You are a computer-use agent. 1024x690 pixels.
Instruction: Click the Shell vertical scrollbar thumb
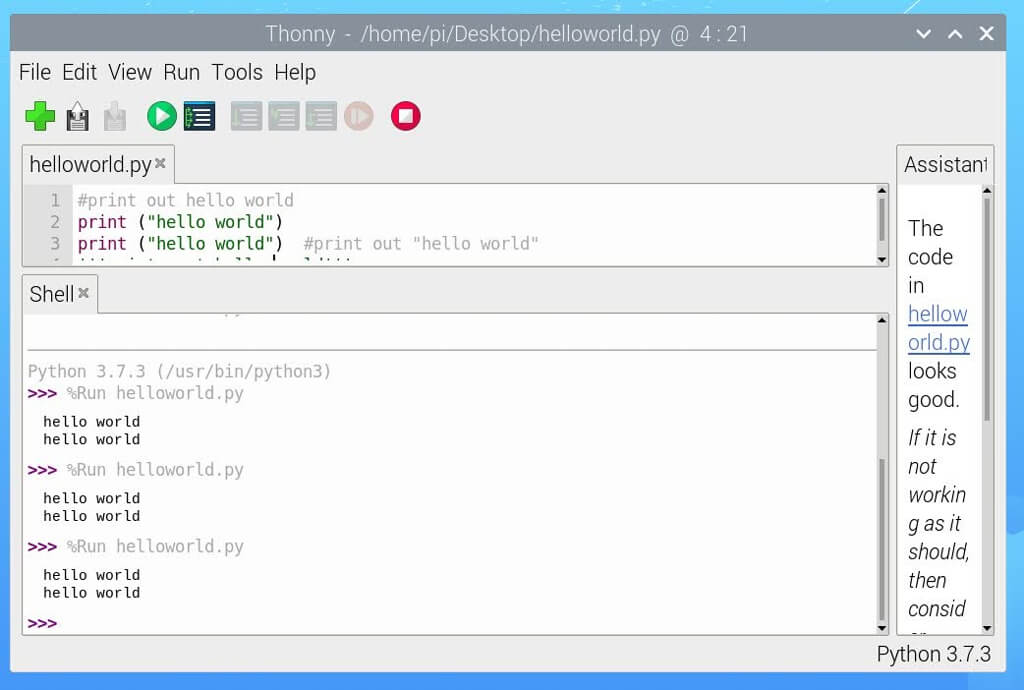(x=882, y=539)
